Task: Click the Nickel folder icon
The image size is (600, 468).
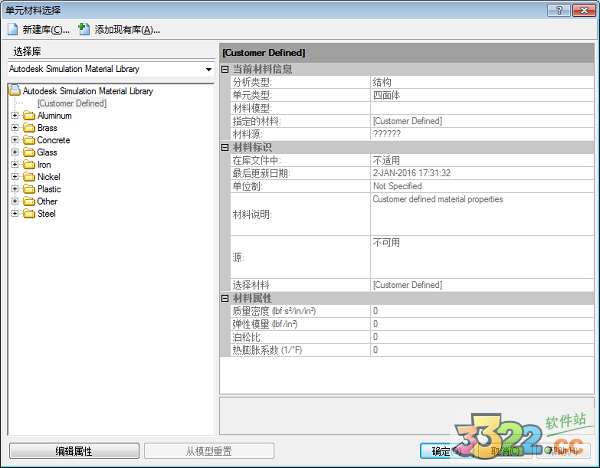Action: 29,177
